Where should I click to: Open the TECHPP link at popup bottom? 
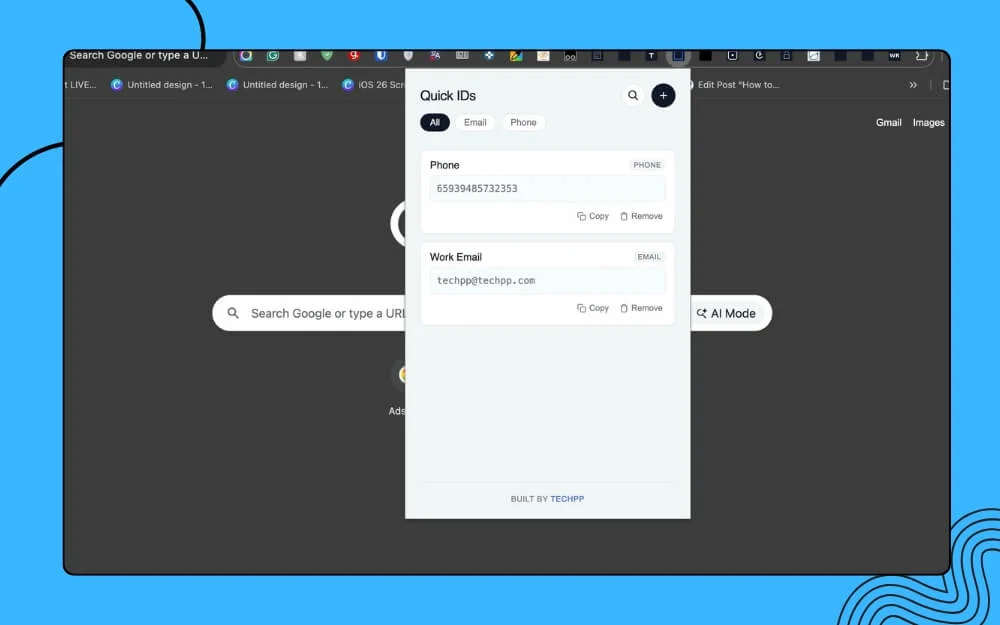coord(567,498)
